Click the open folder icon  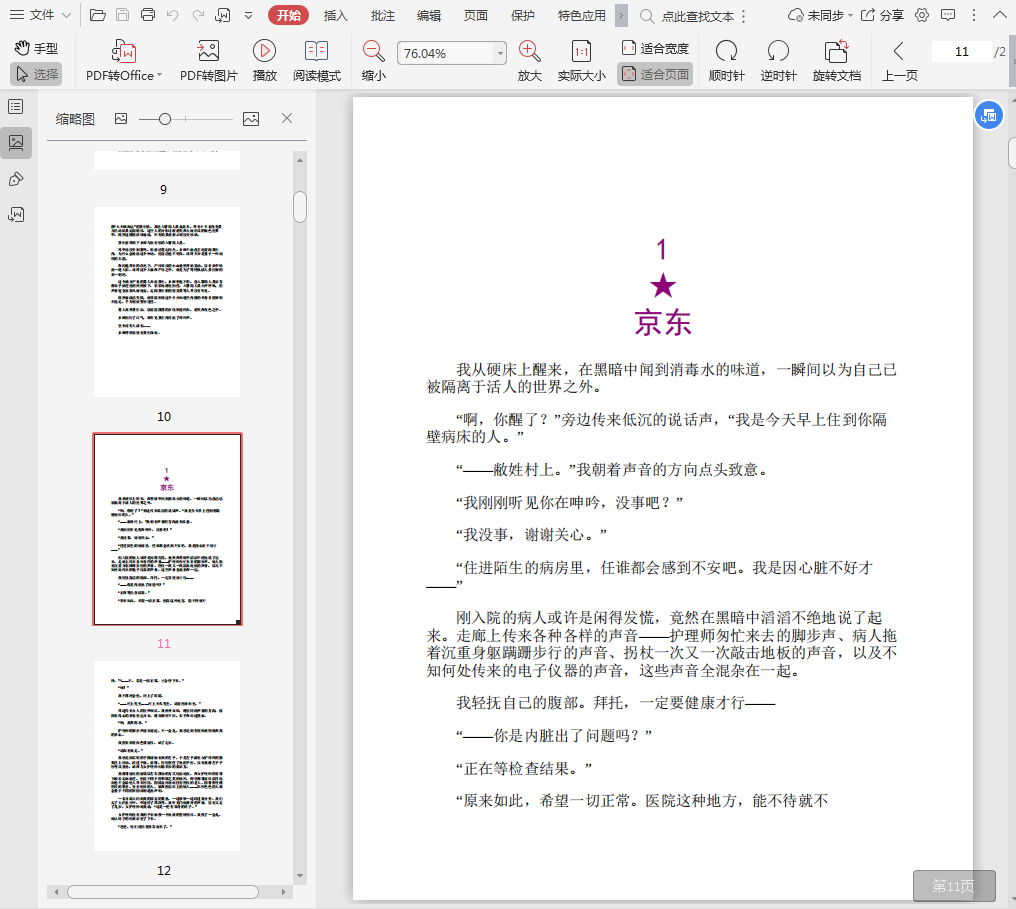coord(97,15)
